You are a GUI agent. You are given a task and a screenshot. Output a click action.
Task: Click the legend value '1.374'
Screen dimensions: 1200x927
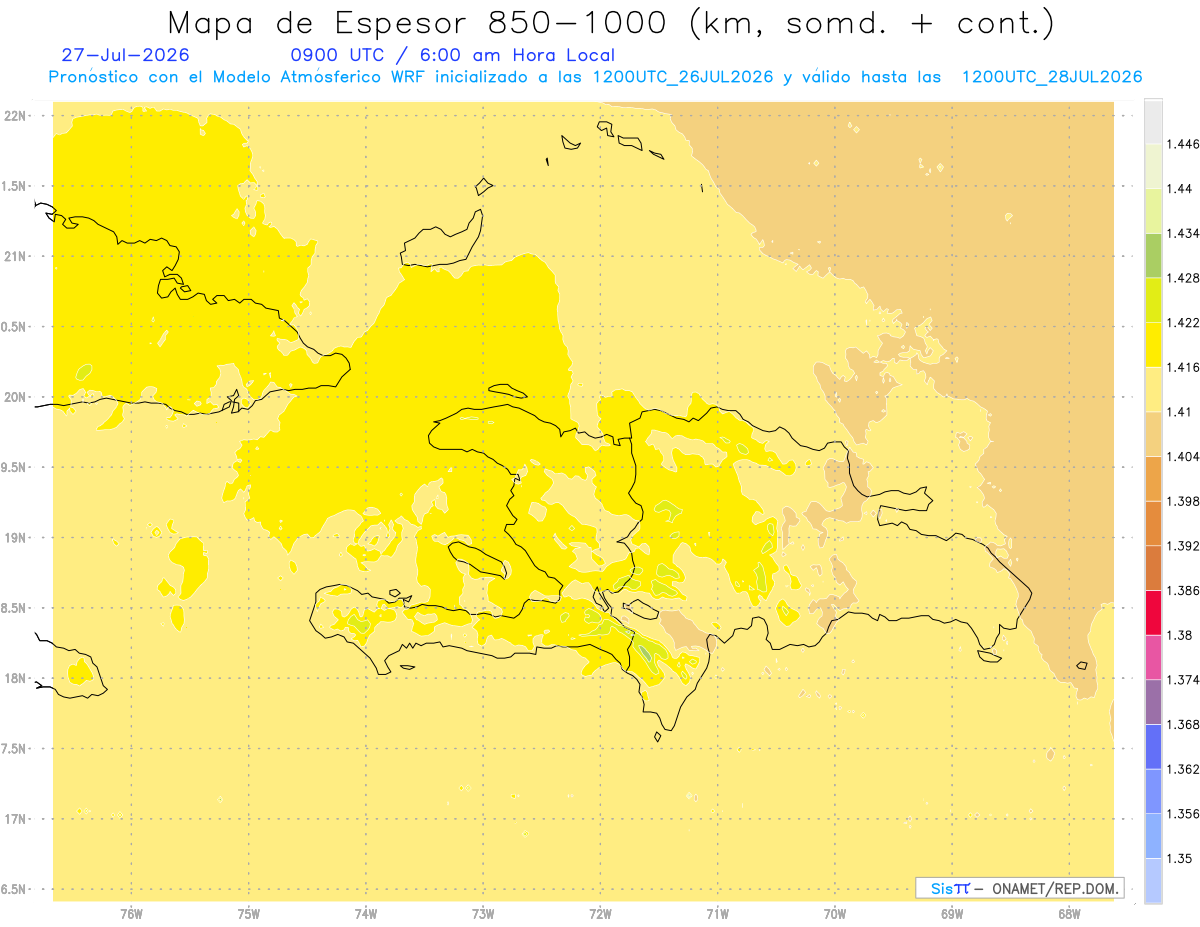(x=1183, y=679)
